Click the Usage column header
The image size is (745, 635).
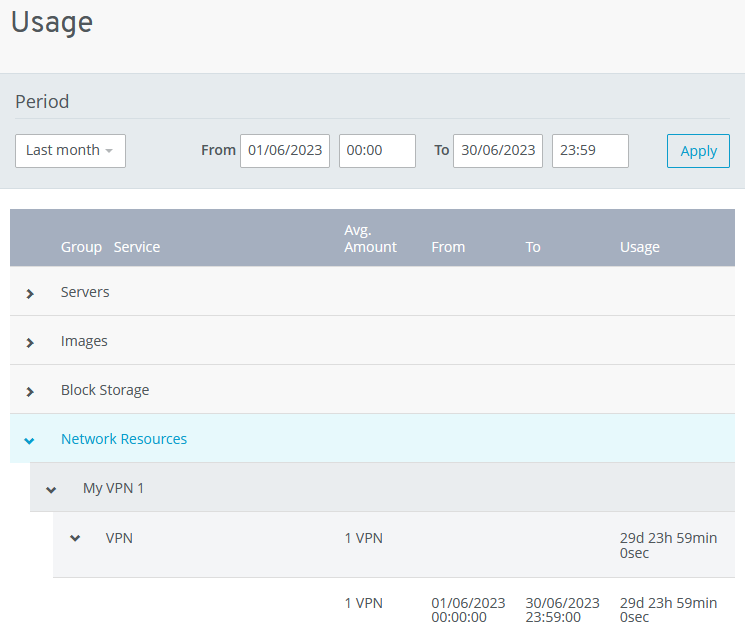tap(640, 247)
